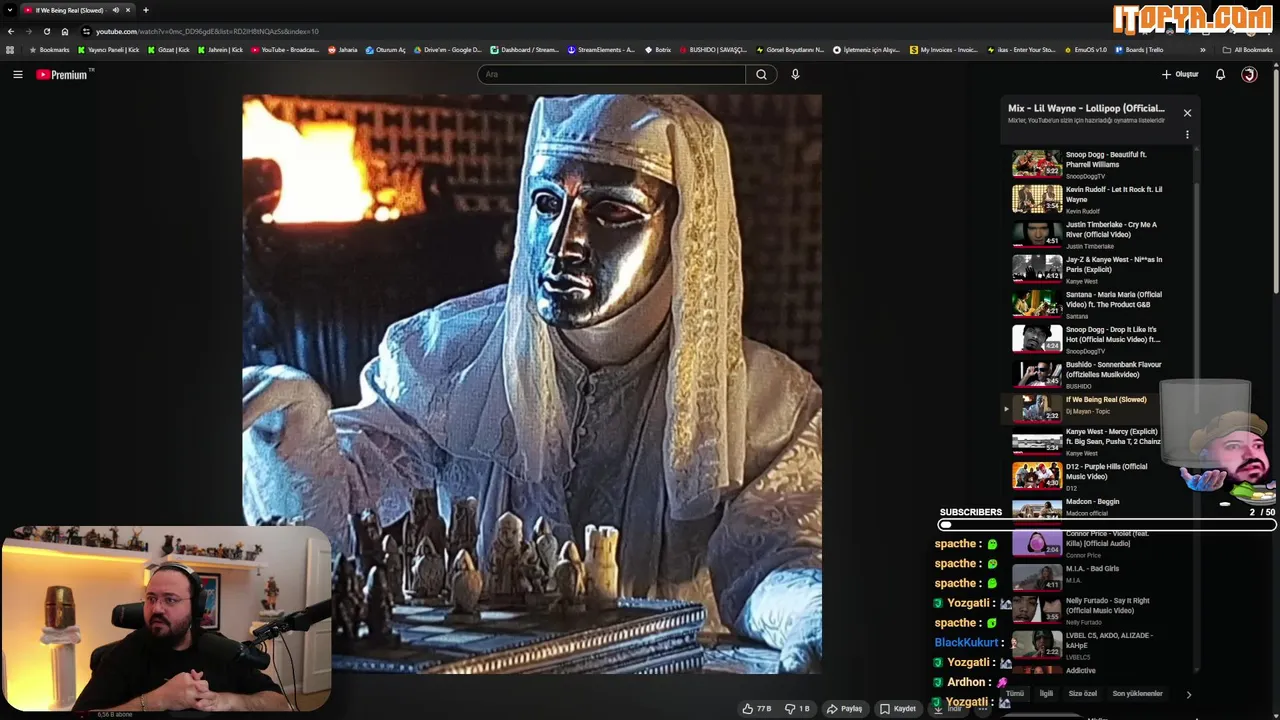Viewport: 1280px width, 720px height.
Task: Select the Size özel filter chip
Action: click(x=1082, y=693)
